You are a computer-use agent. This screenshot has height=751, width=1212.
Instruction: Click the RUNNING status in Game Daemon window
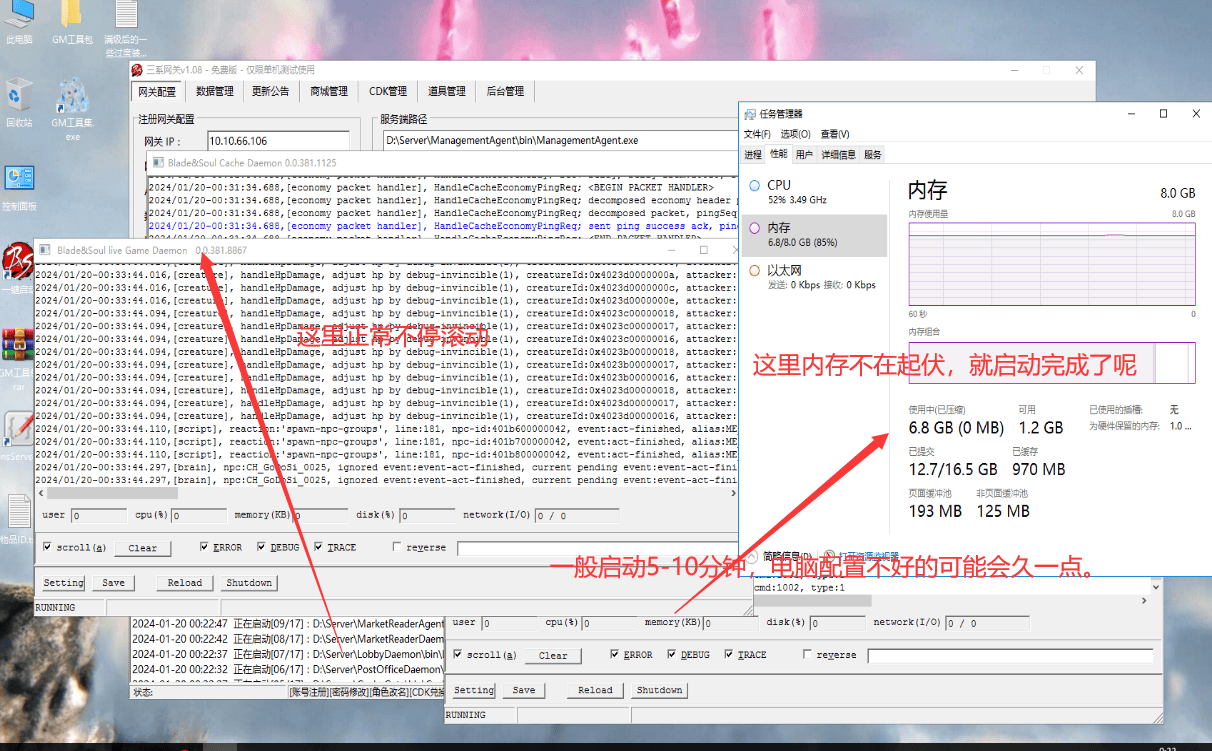click(55, 607)
